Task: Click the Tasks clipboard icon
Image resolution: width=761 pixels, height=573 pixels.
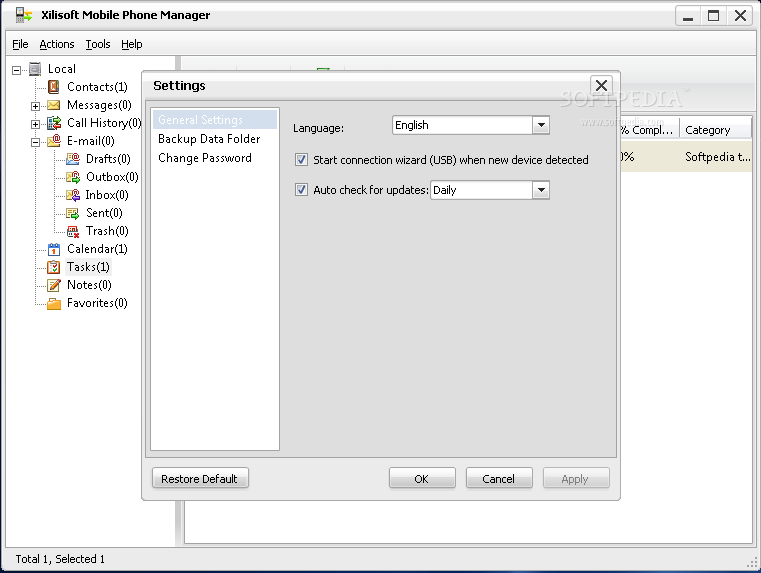Action: click(53, 267)
